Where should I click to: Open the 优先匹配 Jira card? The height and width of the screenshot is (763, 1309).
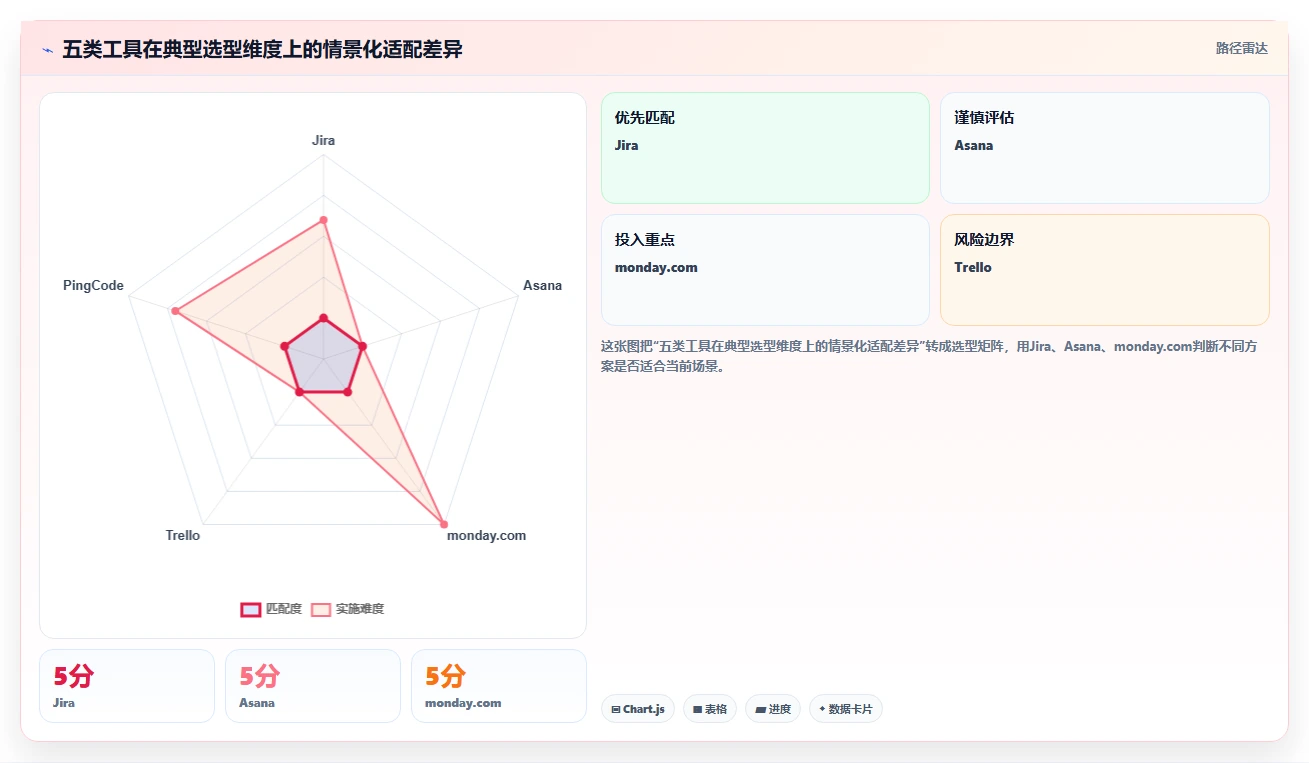click(x=765, y=148)
